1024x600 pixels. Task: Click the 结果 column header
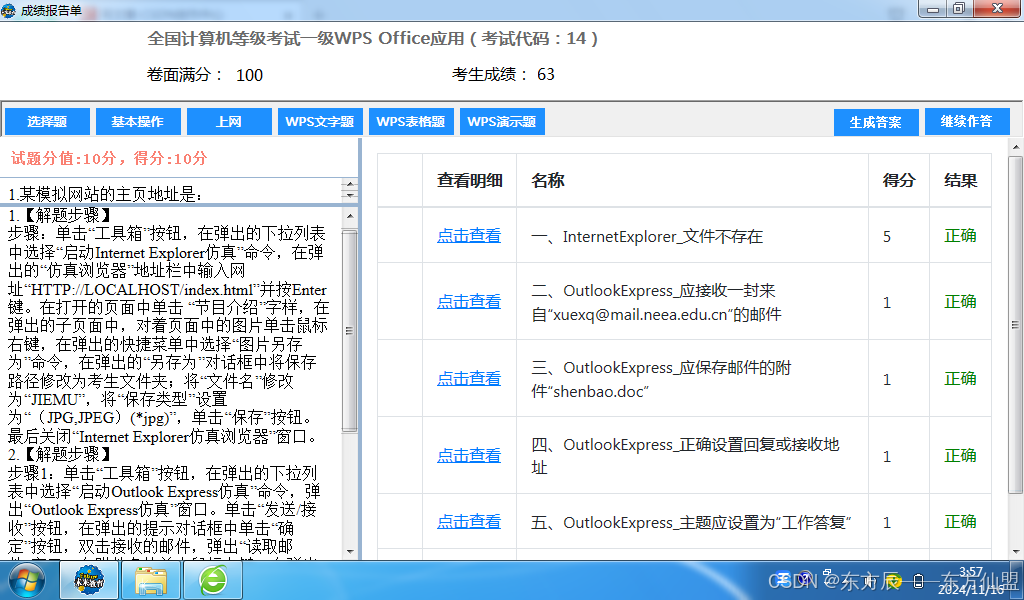click(961, 181)
